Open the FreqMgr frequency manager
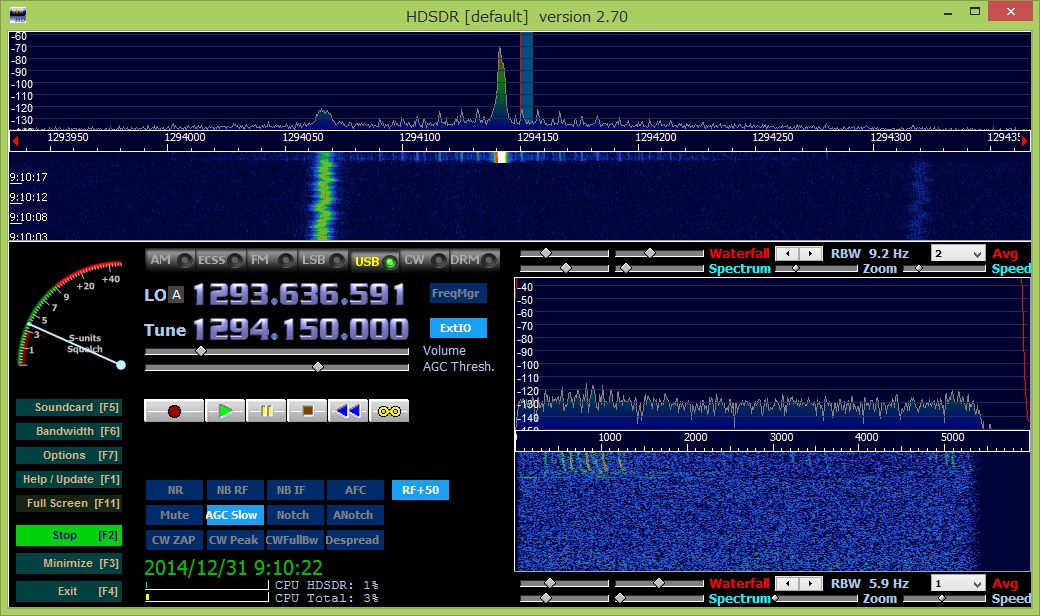 458,293
